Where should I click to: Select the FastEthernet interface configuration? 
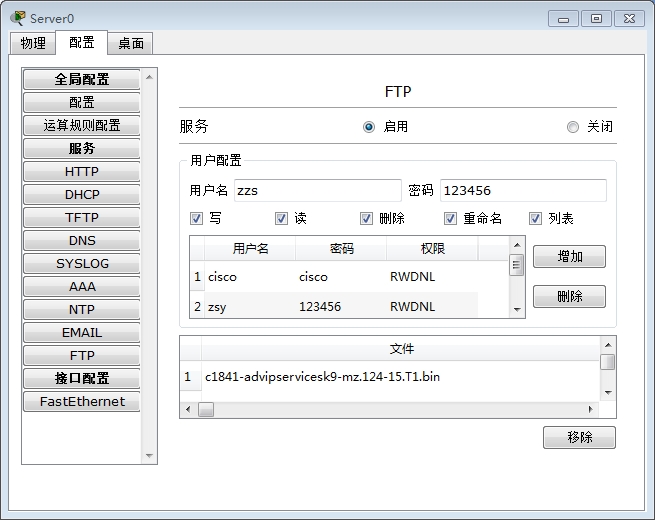[82, 401]
